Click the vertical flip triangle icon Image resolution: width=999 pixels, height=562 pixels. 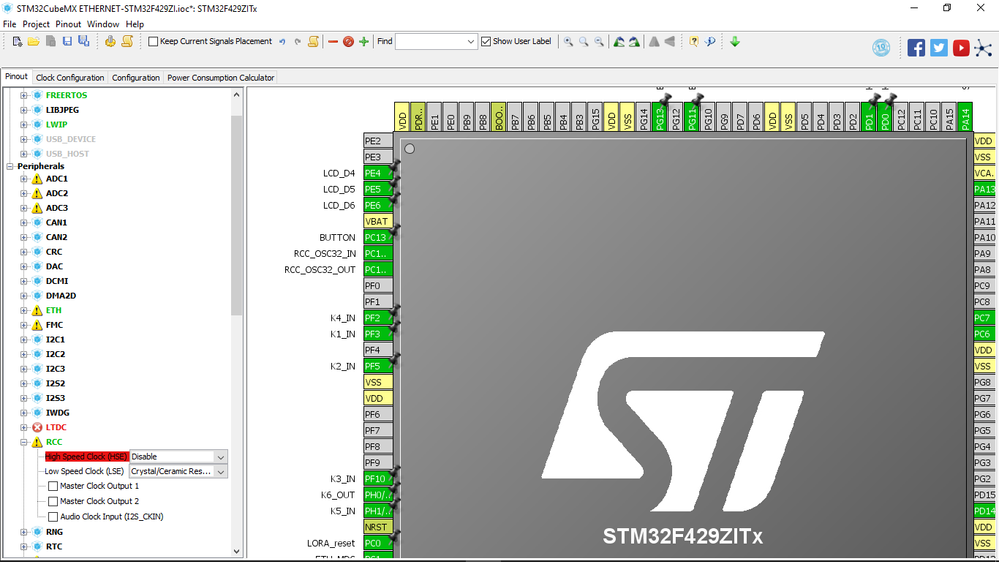(x=654, y=42)
